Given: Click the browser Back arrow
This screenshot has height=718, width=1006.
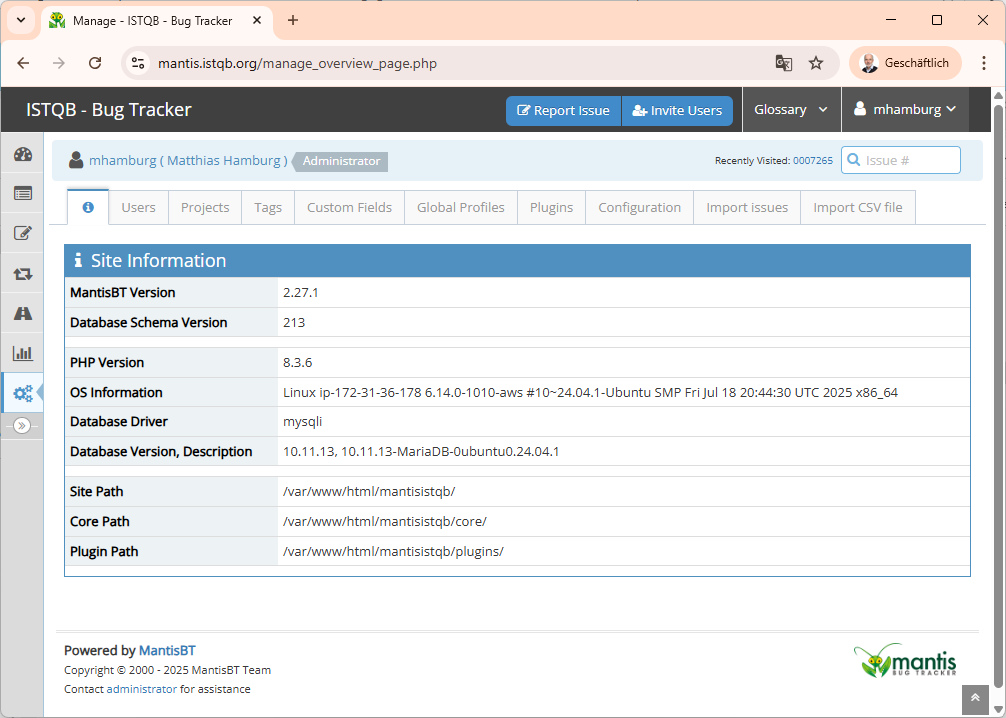Looking at the screenshot, I should [x=23, y=63].
